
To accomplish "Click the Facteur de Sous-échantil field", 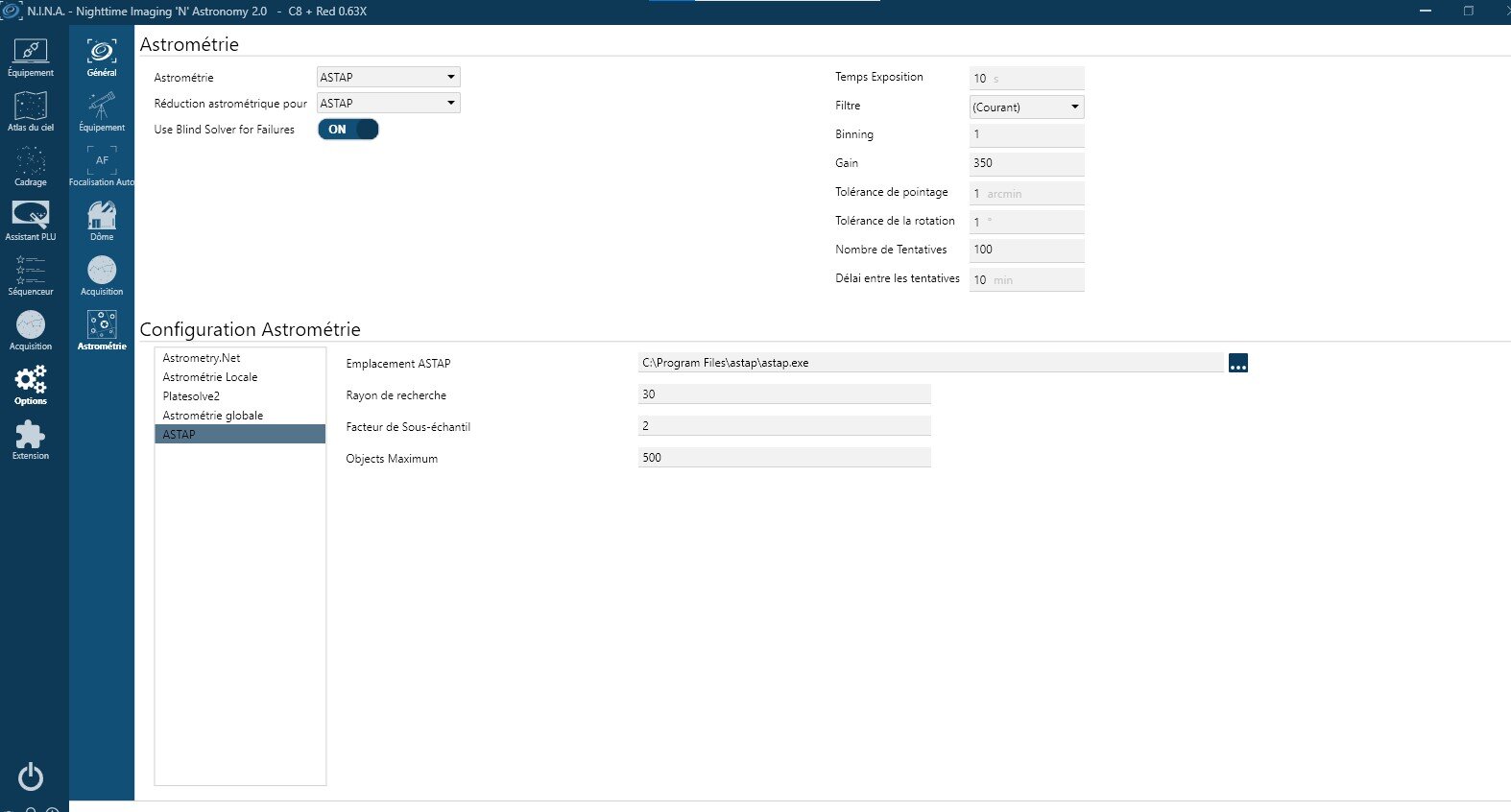I will point(784,426).
